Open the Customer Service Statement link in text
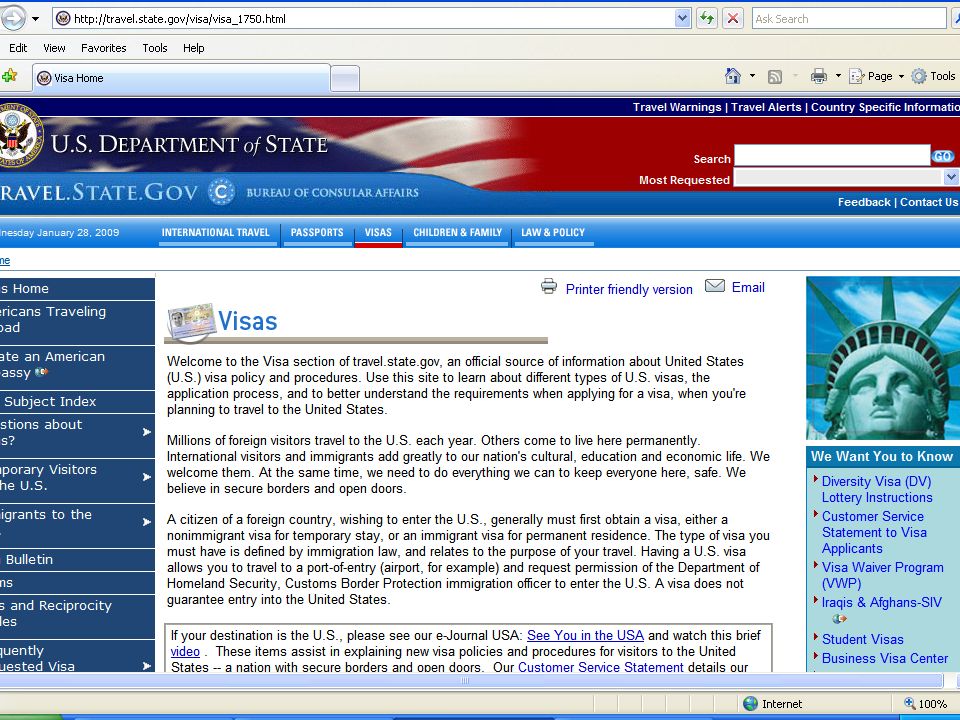 [601, 667]
